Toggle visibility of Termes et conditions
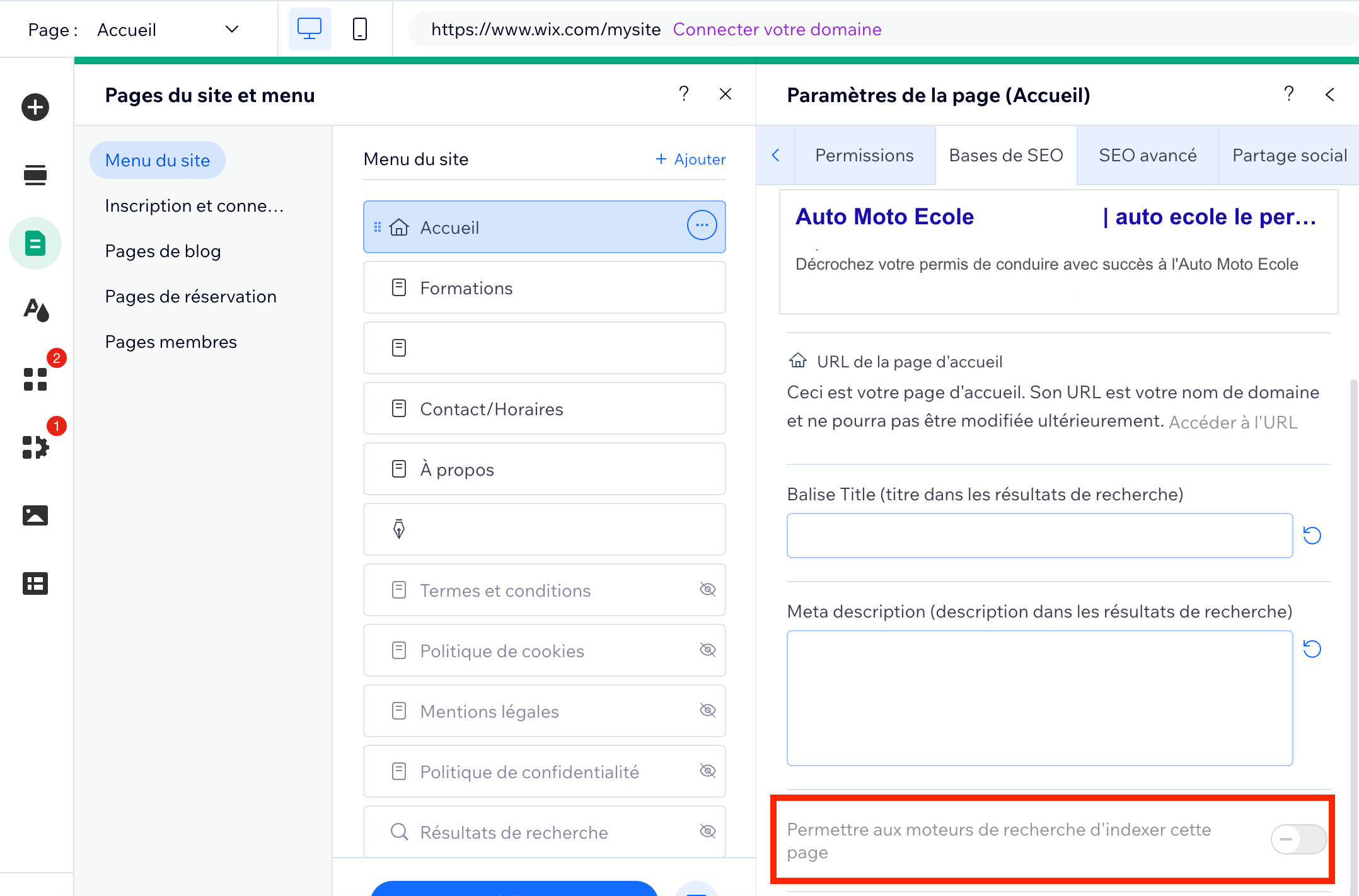The image size is (1359, 896). coord(708,590)
